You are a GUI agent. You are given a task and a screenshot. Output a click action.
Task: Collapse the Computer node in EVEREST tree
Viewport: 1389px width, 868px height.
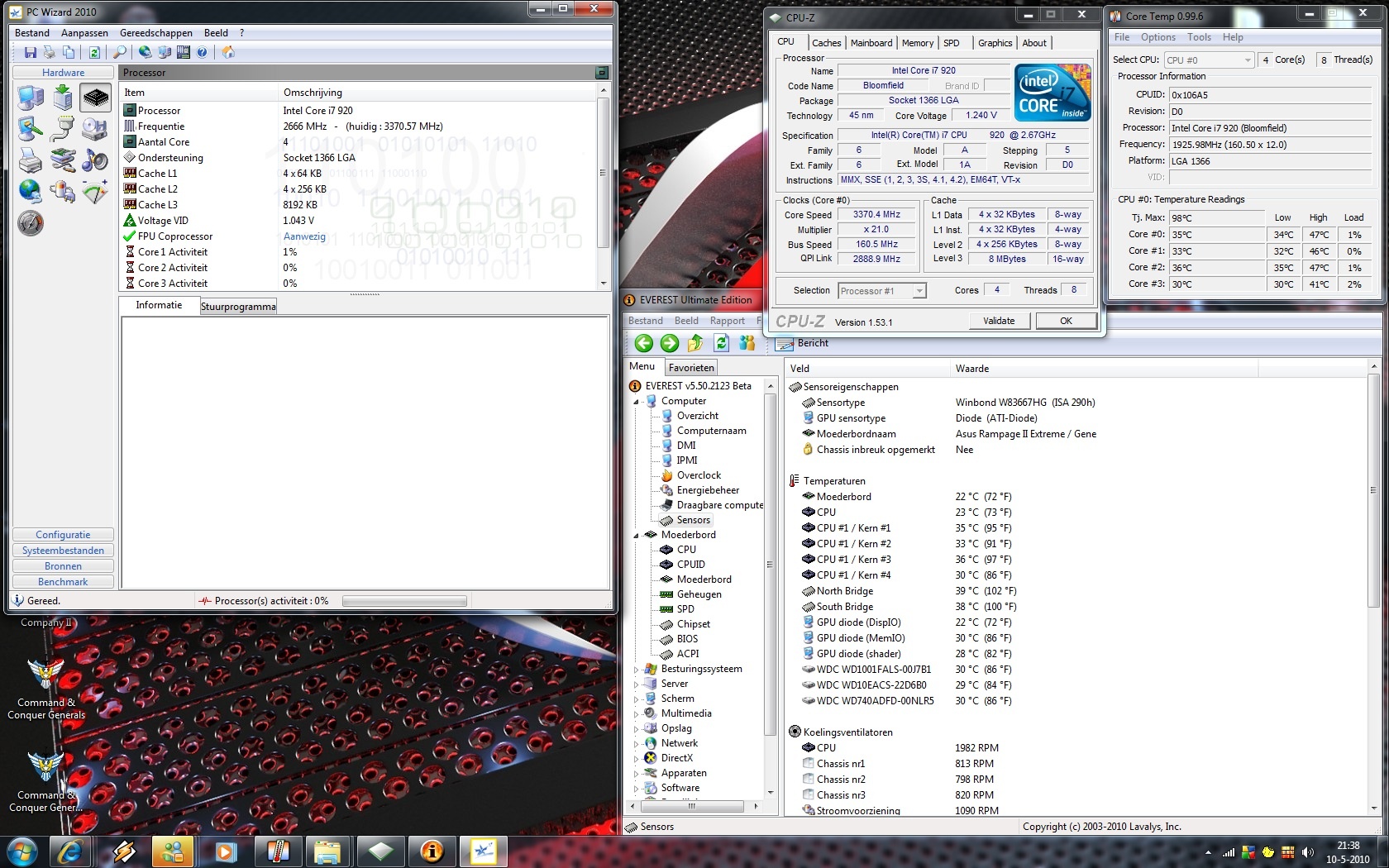click(x=637, y=402)
